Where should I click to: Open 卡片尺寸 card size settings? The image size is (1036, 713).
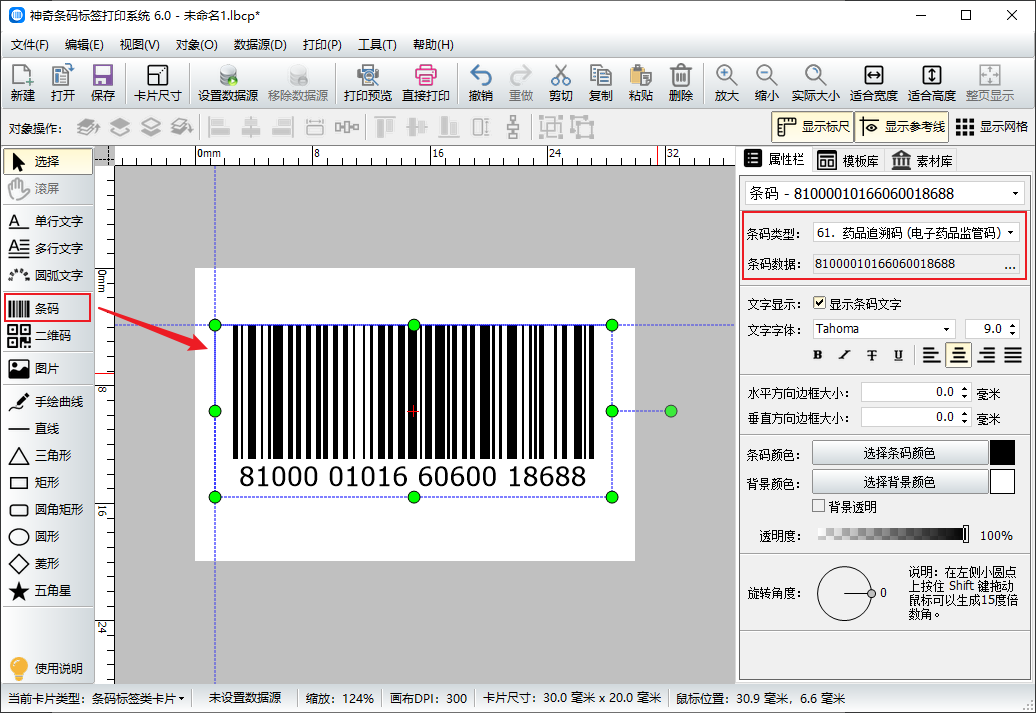pyautogui.click(x=157, y=83)
